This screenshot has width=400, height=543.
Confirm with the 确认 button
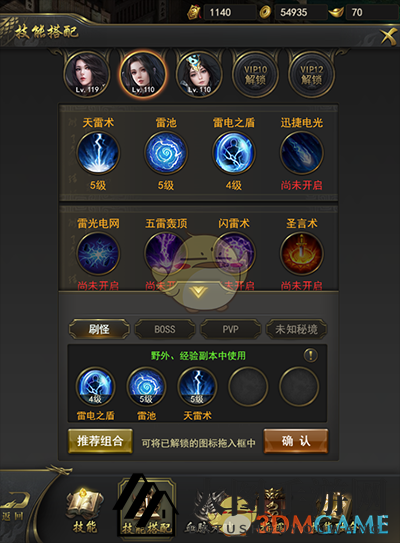tap(296, 441)
